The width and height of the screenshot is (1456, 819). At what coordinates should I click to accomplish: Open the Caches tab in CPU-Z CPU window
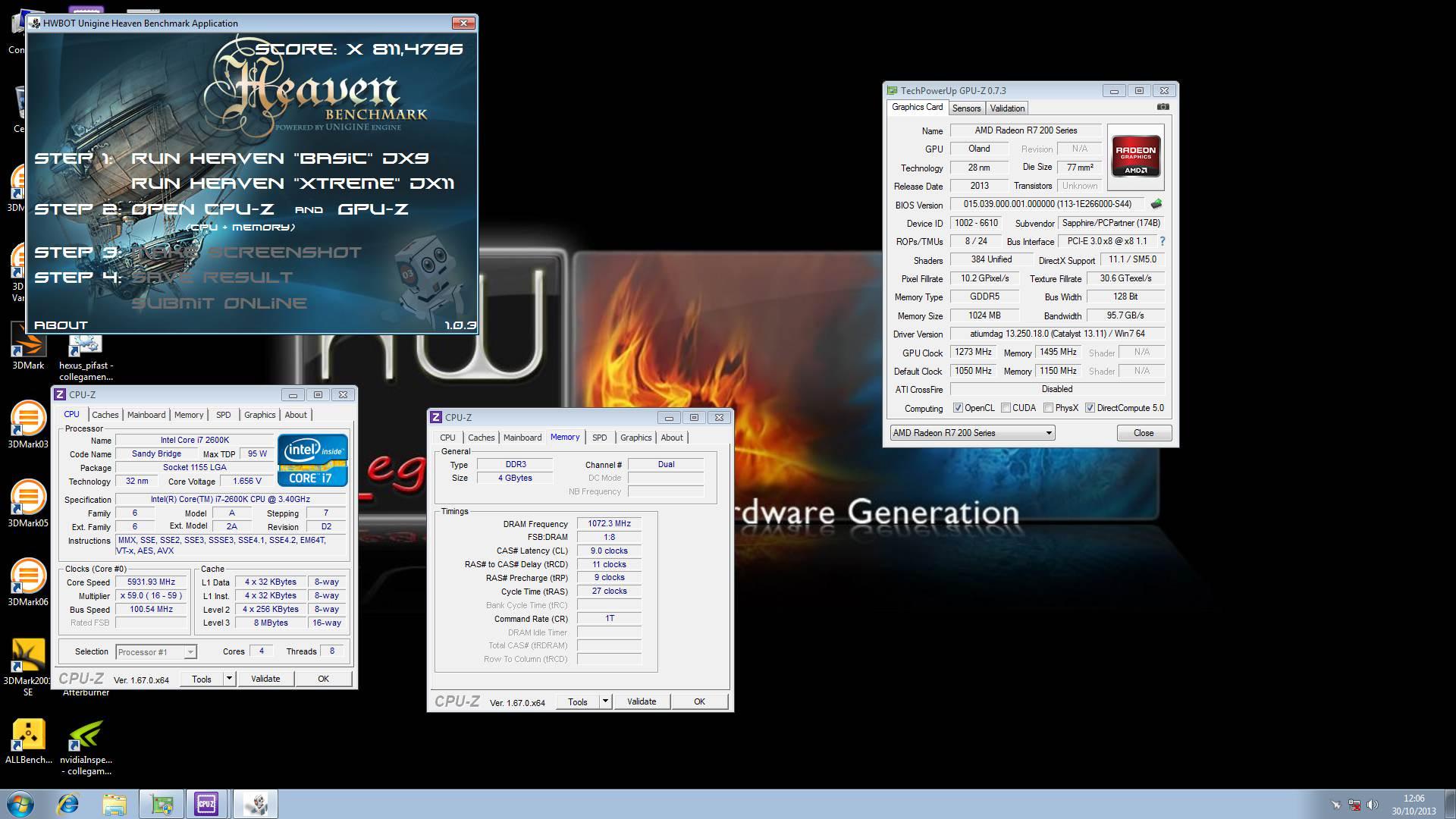tap(105, 415)
